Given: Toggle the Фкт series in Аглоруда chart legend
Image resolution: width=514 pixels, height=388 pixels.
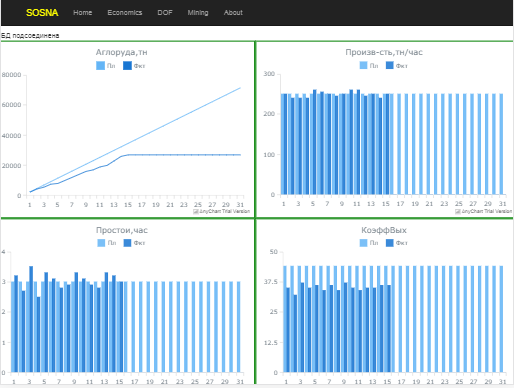Looking at the screenshot, I should click(134, 66).
